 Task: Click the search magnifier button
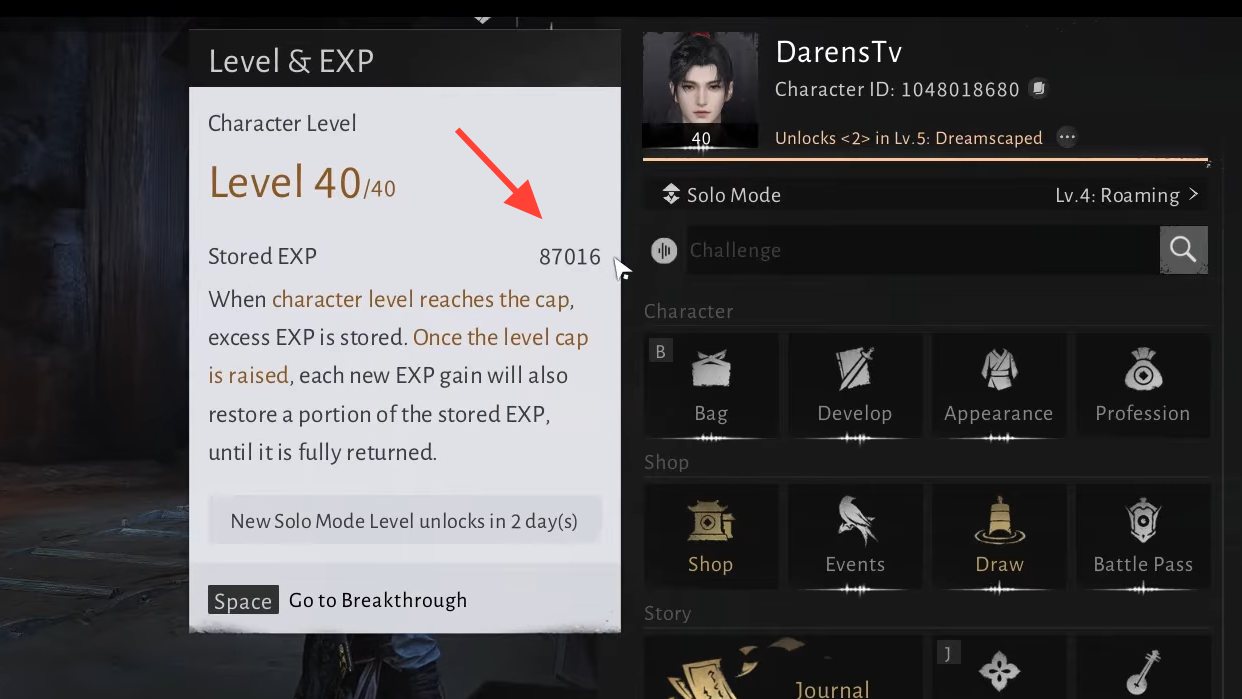click(x=1183, y=250)
